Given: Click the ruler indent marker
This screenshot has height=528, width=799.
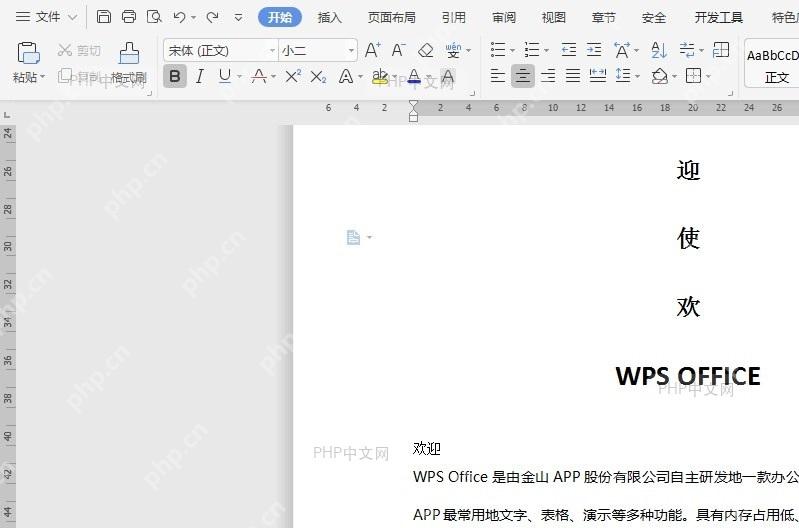Looking at the screenshot, I should tap(413, 111).
